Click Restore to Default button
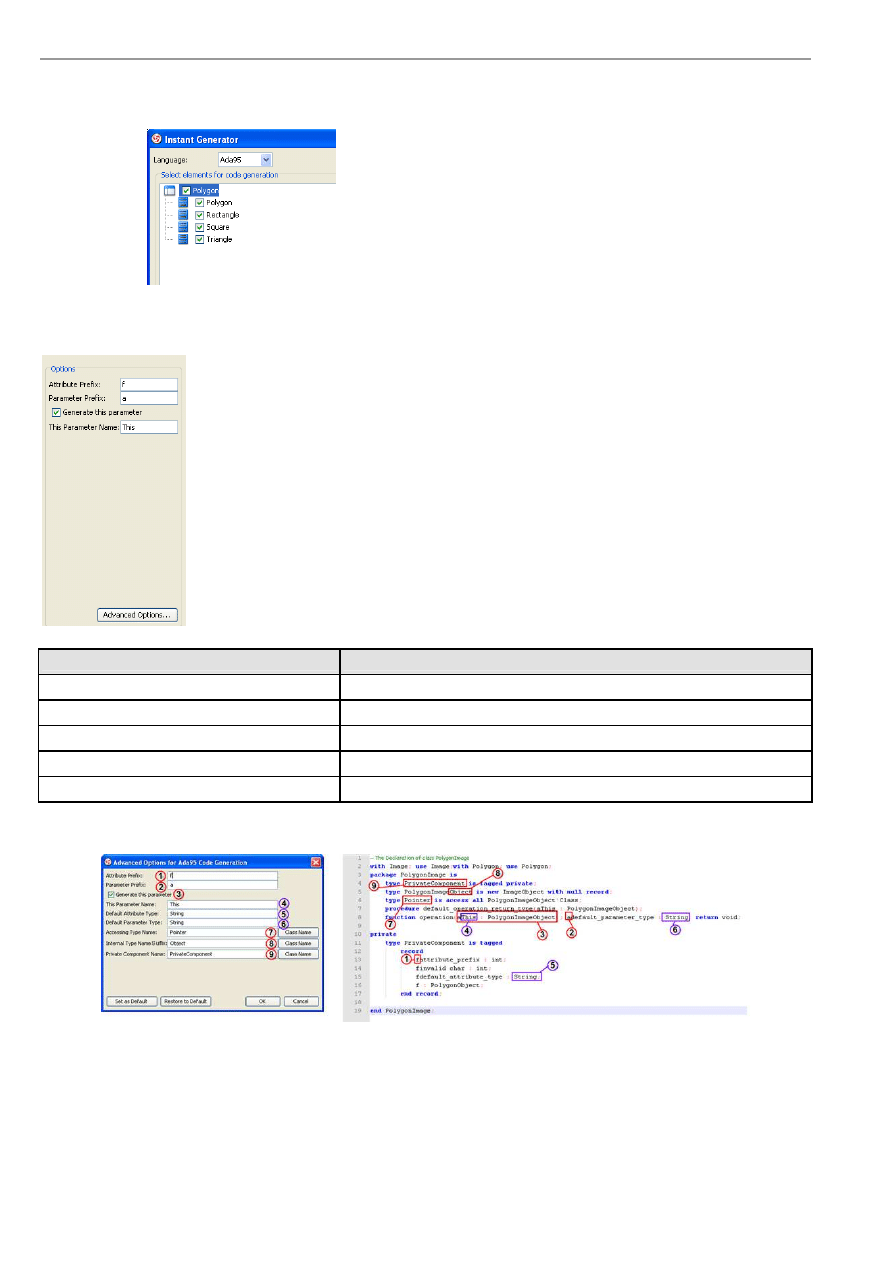This screenshot has height=1263, width=893. [186, 1001]
